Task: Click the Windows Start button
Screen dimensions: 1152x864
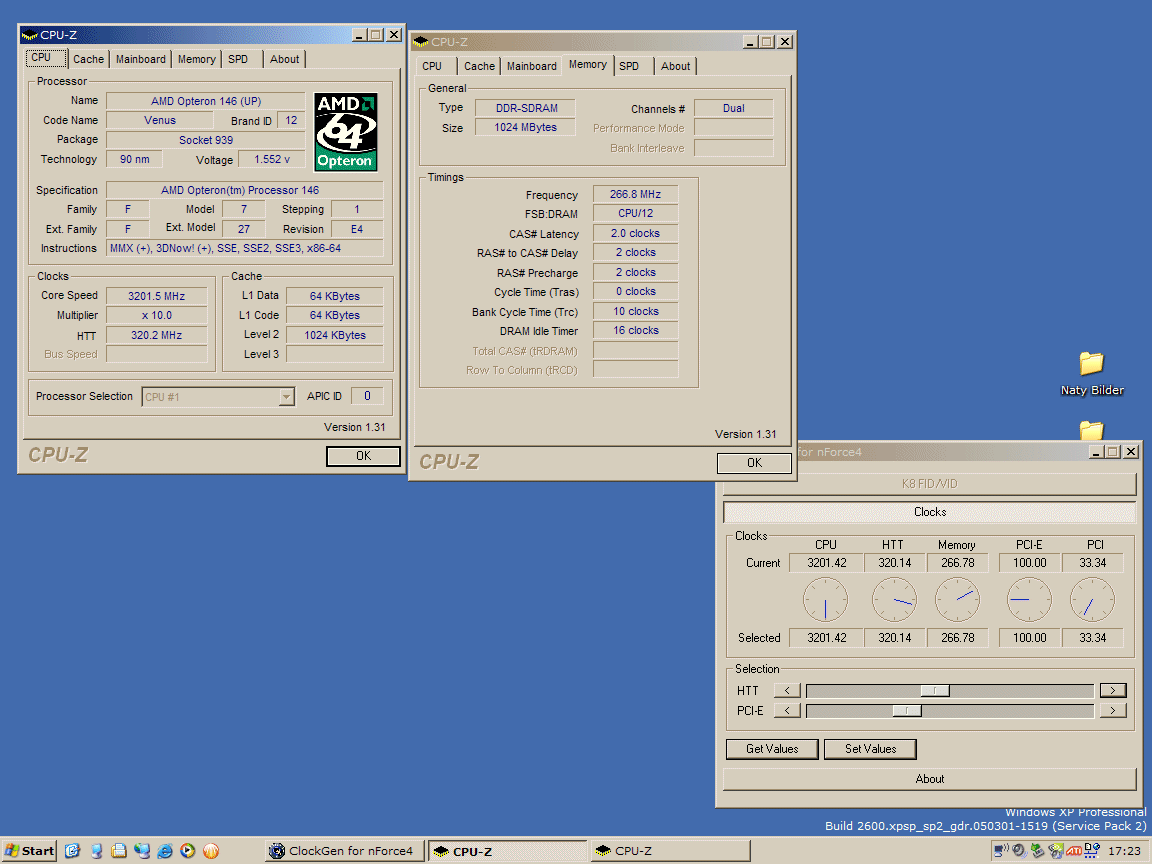Action: (29, 851)
